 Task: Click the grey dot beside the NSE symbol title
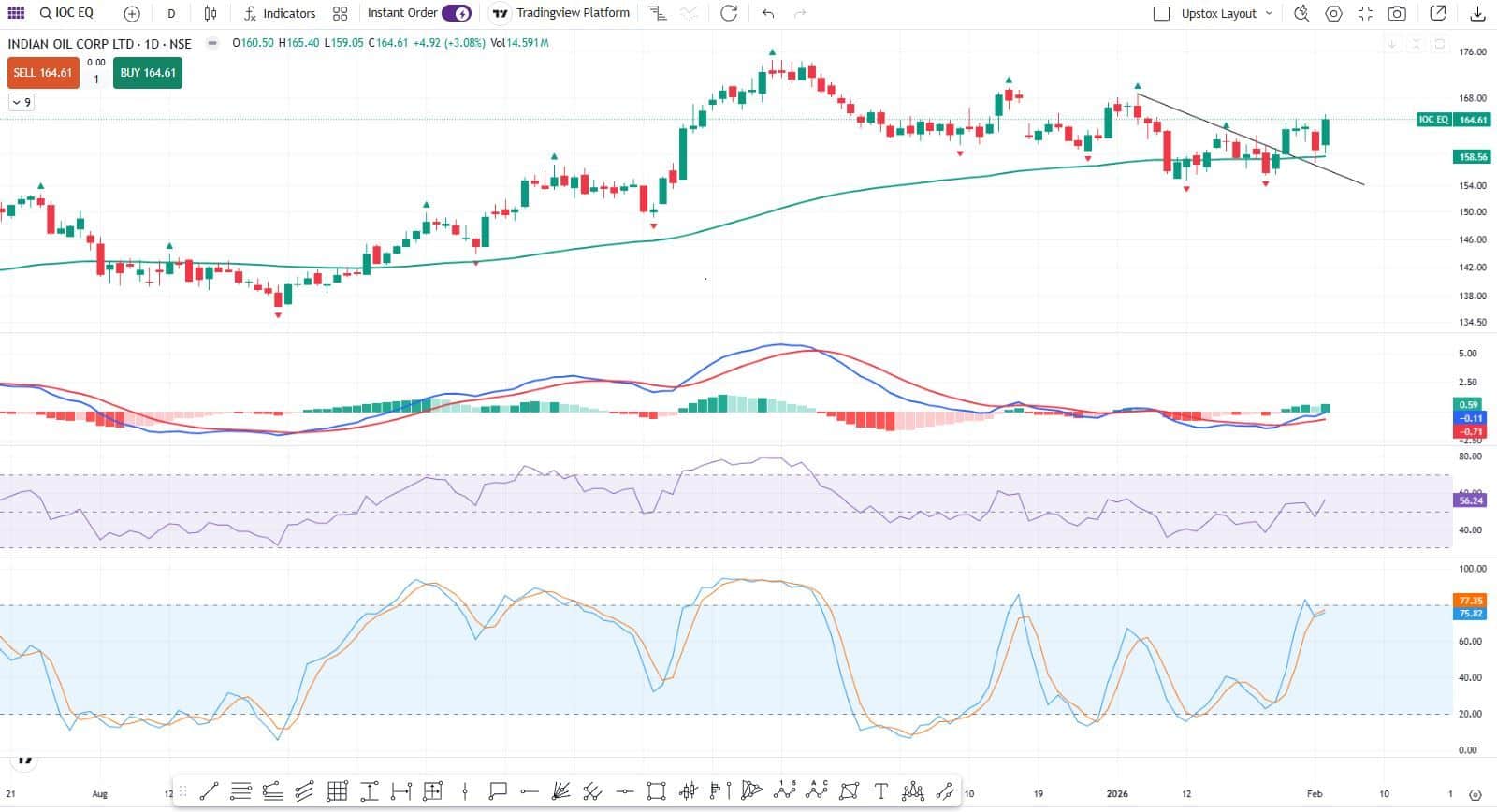(x=212, y=43)
